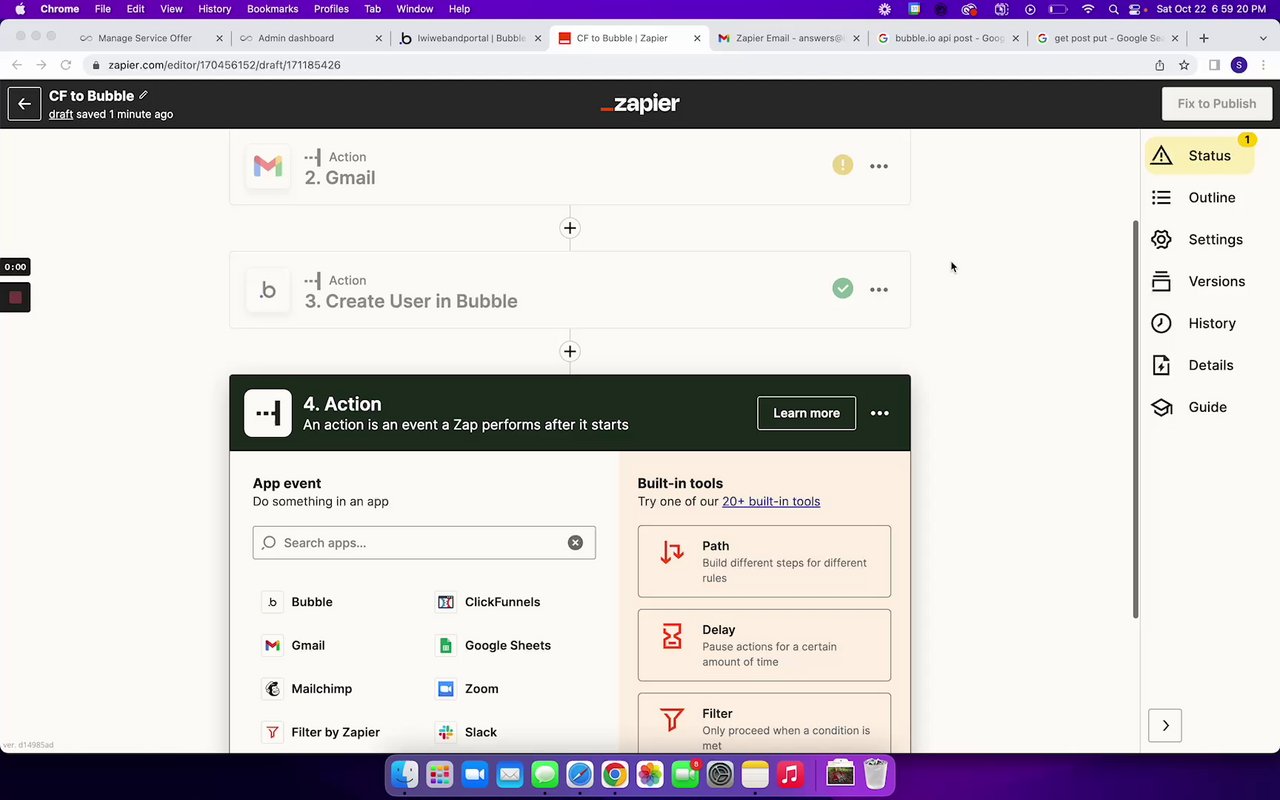Click the Zapier logo

[640, 104]
